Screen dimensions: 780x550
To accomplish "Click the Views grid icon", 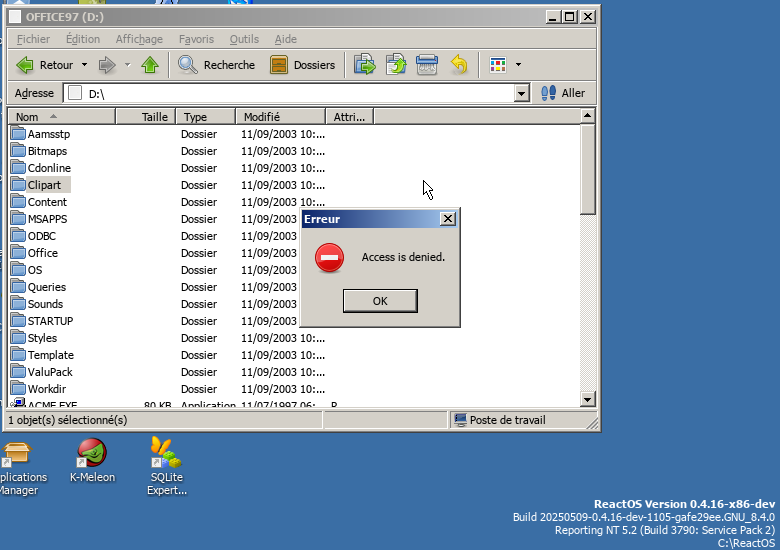I will [x=498, y=65].
